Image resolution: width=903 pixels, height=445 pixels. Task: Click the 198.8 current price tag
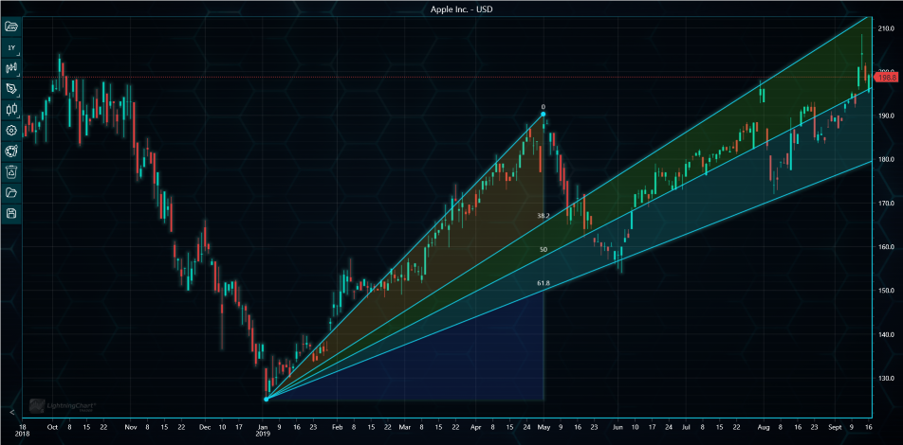click(x=889, y=77)
